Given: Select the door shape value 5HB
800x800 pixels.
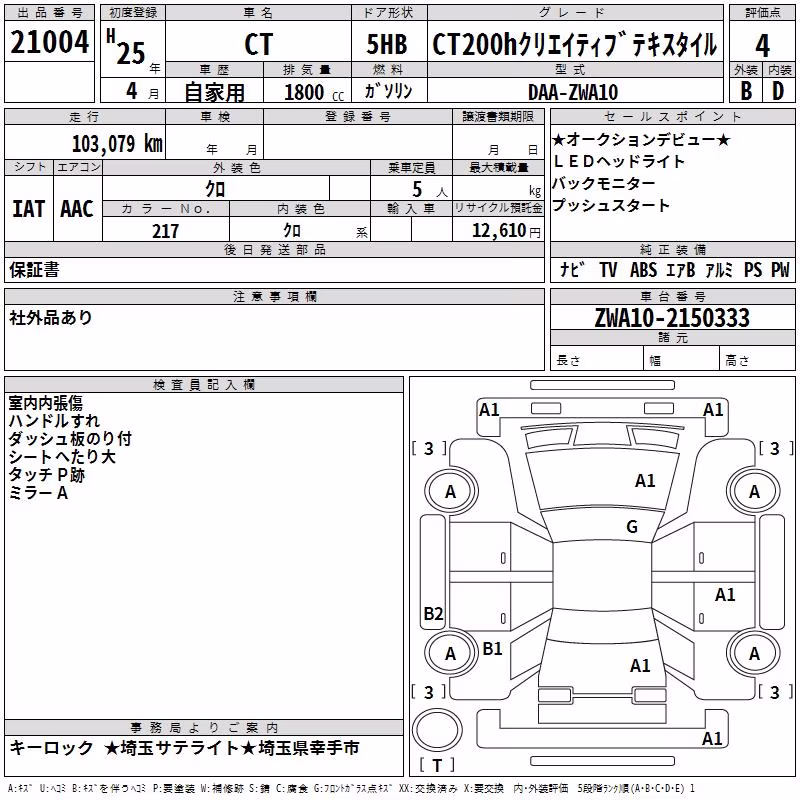Looking at the screenshot, I should tap(387, 44).
